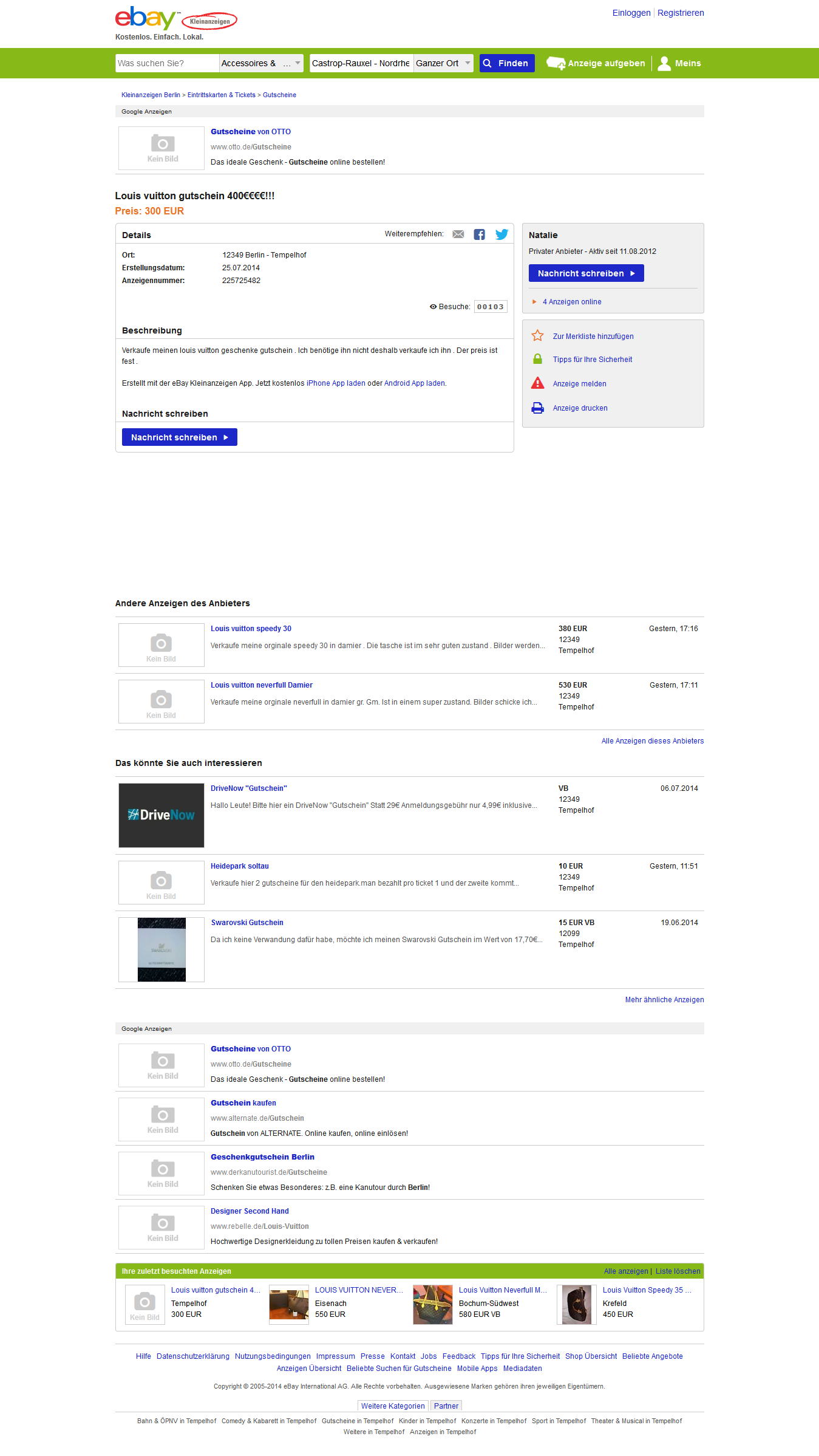The image size is (819, 1456).
Task: Click Liste löschen
Action: tap(678, 1271)
